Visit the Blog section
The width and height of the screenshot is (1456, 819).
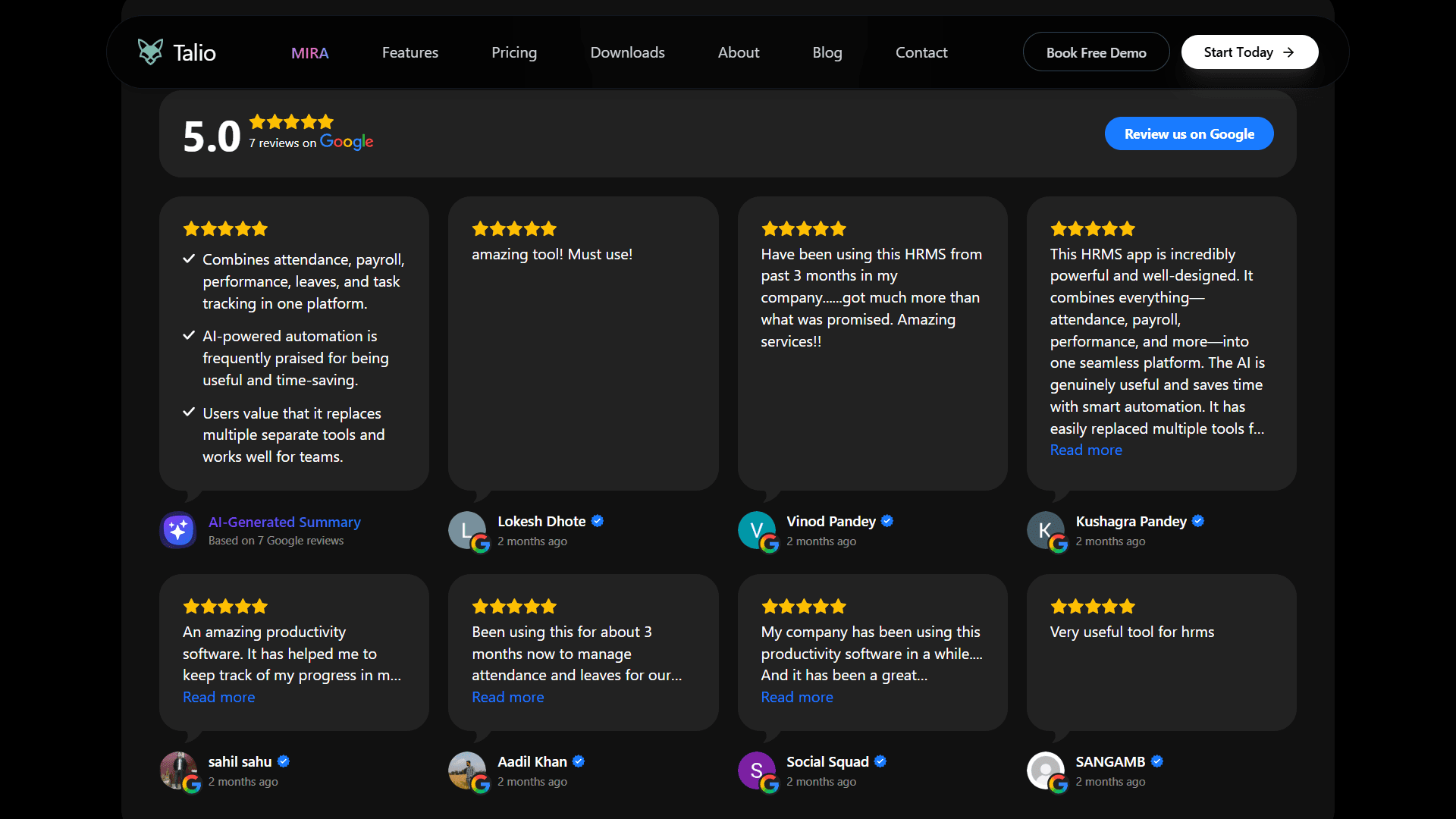(x=827, y=52)
